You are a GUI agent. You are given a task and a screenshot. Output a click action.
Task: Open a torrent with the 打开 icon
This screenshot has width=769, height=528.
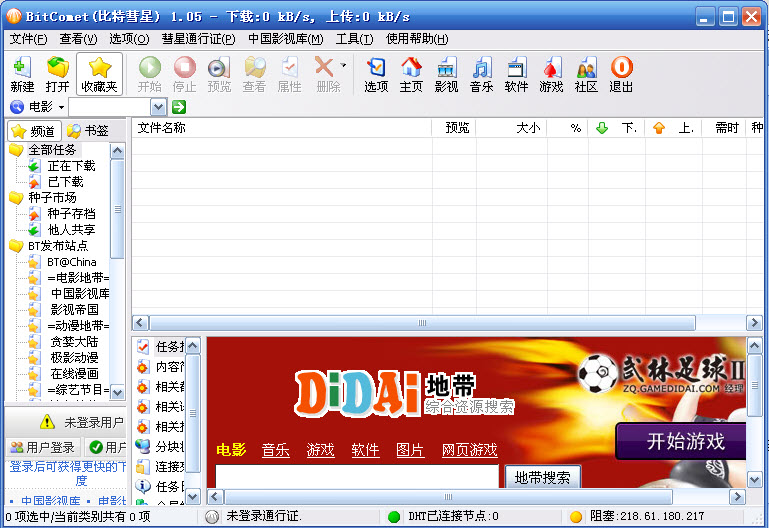pos(58,74)
